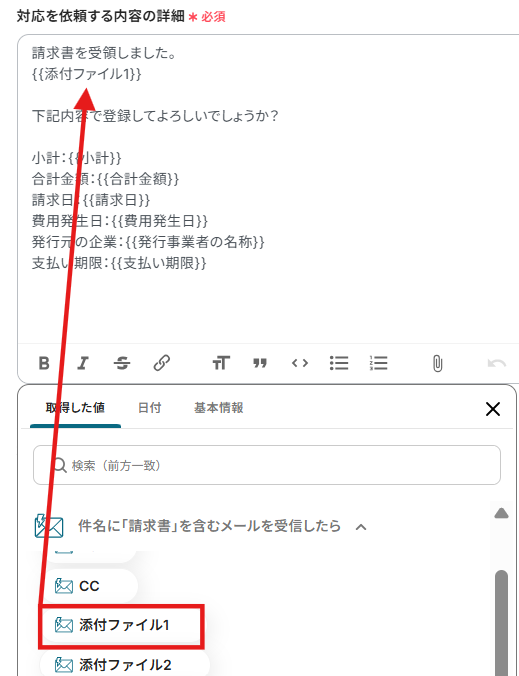Collapse the 件名に「請求書」を含むメール section
The image size is (519, 676).
[361, 526]
